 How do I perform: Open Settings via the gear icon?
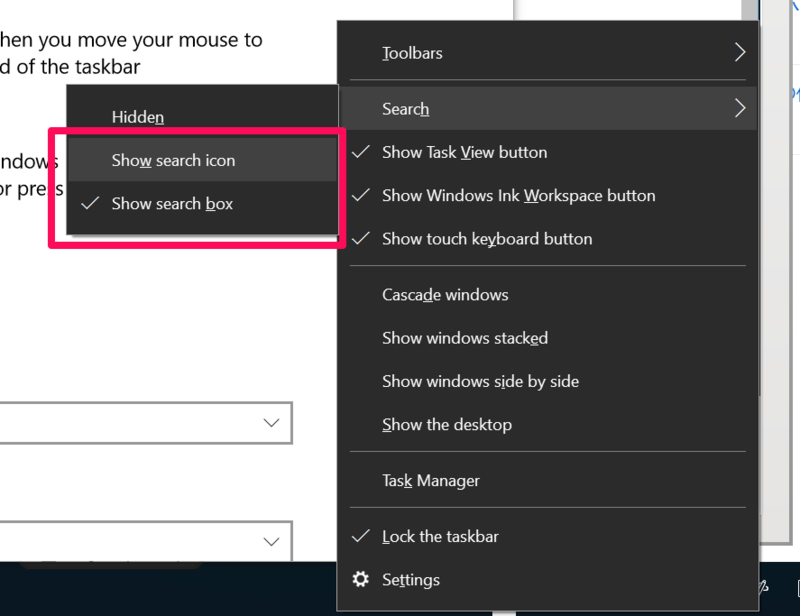click(x=361, y=580)
